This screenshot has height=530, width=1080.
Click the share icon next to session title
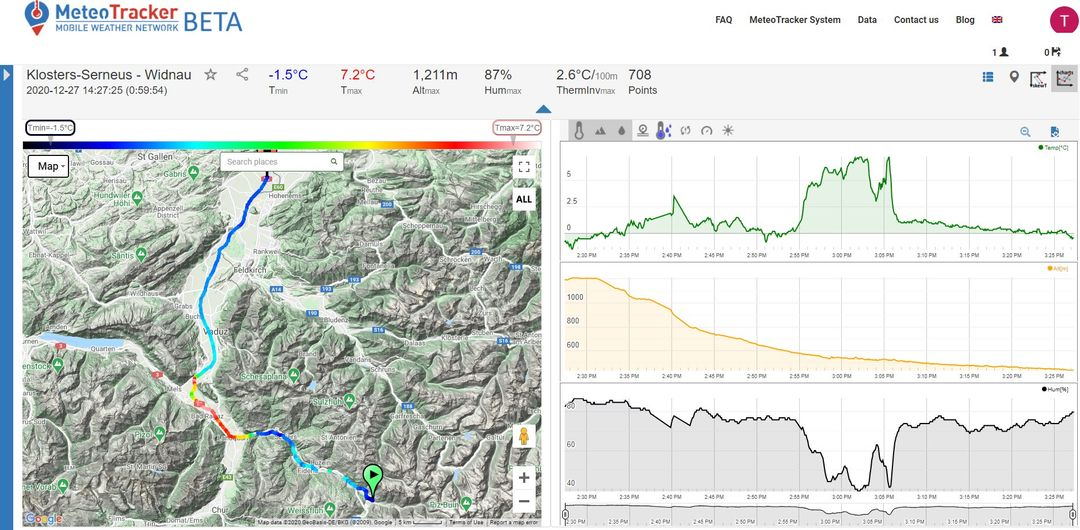tap(242, 75)
